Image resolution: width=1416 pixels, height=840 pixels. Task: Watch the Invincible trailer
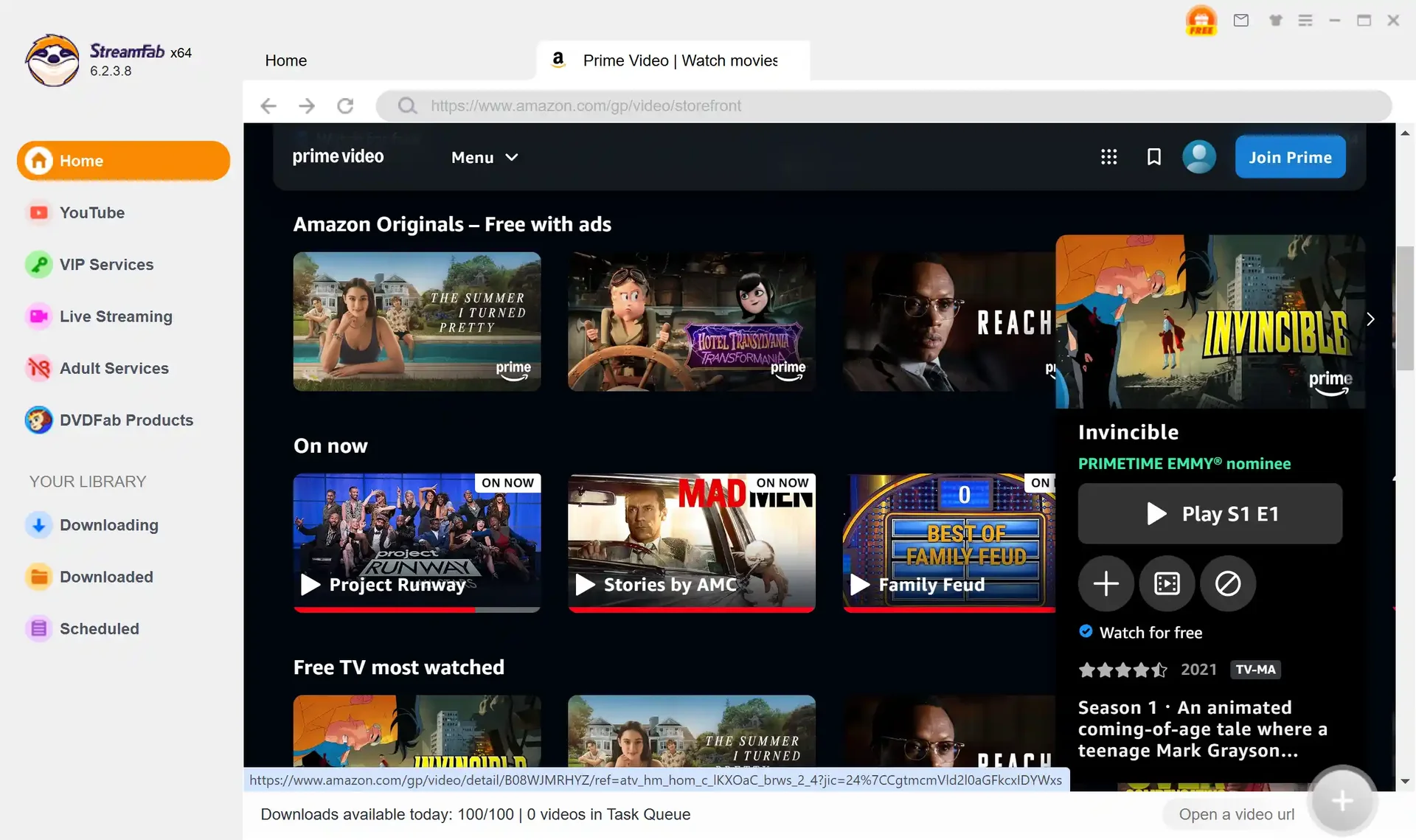coord(1167,584)
